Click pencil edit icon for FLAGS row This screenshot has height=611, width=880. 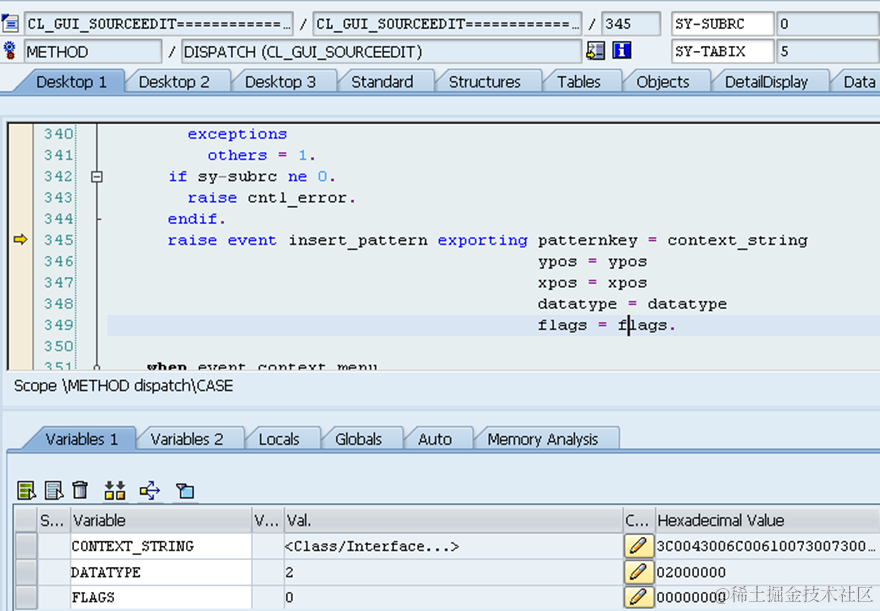pos(639,597)
